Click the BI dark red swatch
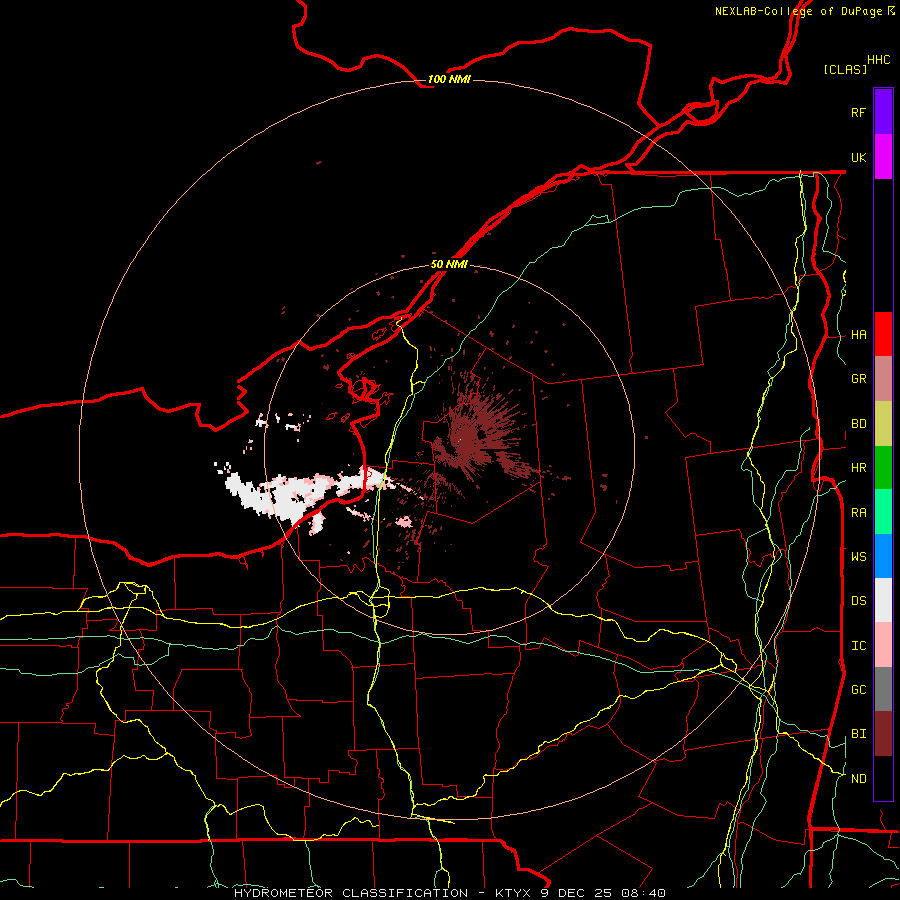Screen dimensions: 900x900 click(883, 734)
